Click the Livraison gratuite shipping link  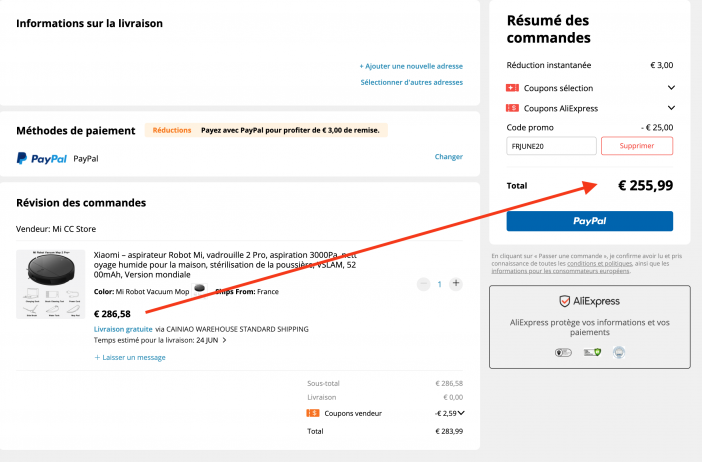click(123, 329)
